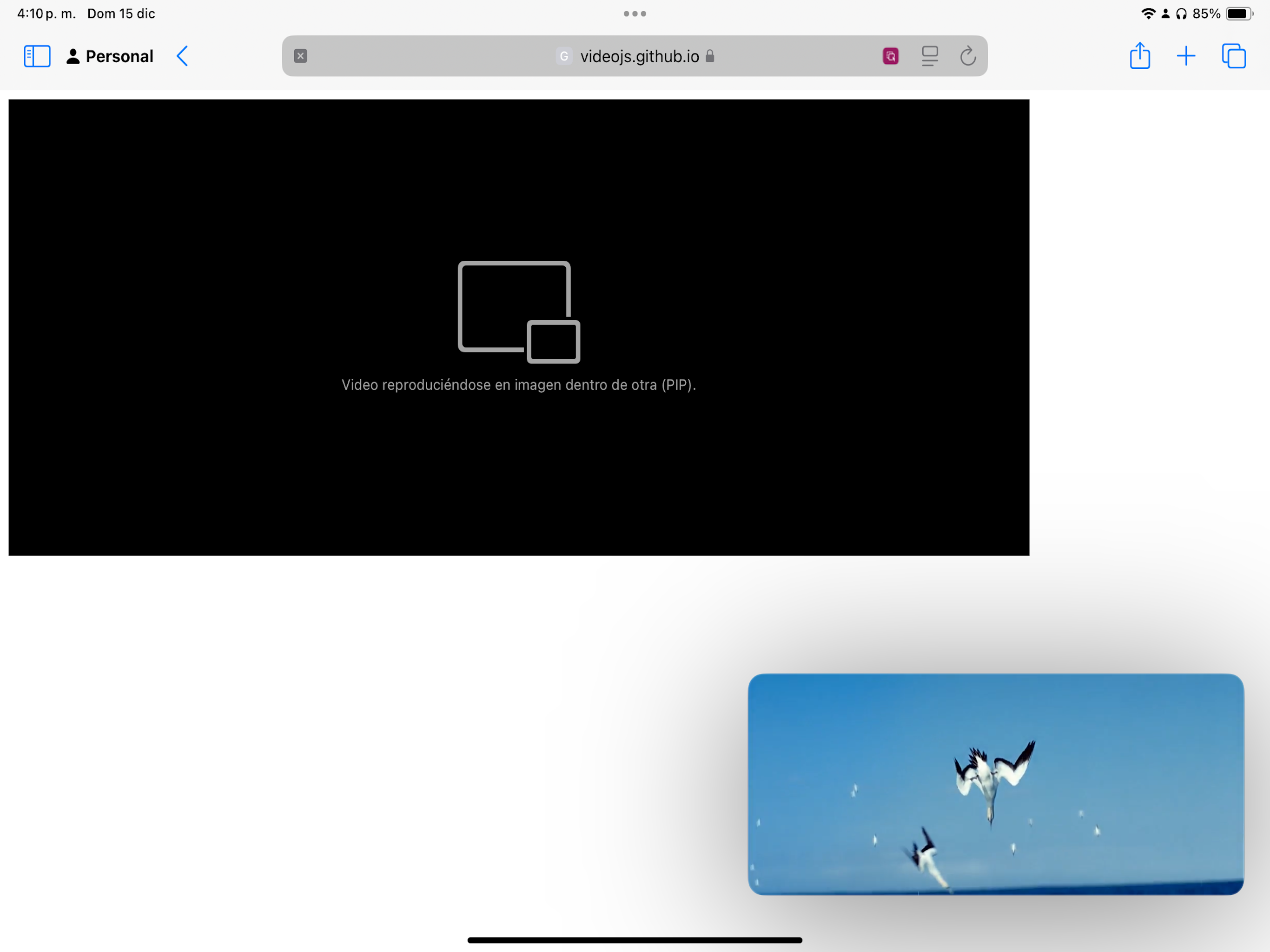1270x952 pixels.
Task: Close the tab using the X icon
Action: click(300, 56)
